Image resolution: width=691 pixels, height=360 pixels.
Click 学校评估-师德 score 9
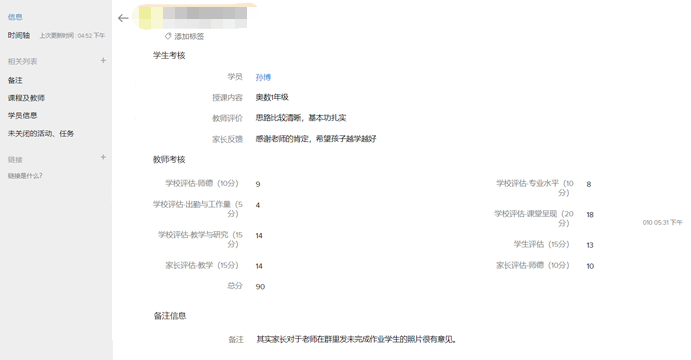click(x=258, y=184)
